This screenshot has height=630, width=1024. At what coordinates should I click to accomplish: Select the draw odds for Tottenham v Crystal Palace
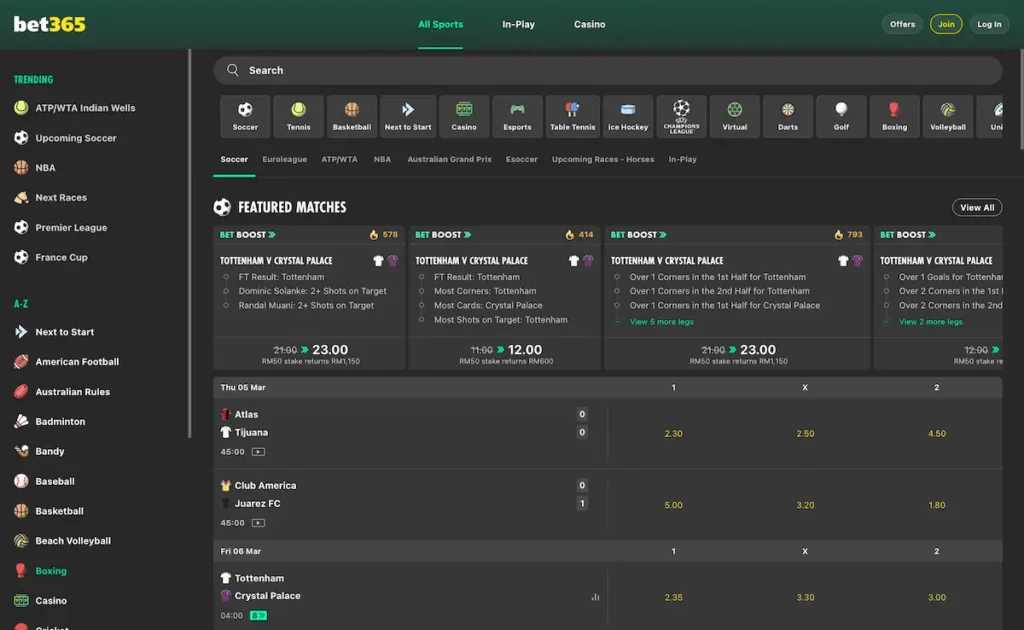806,597
